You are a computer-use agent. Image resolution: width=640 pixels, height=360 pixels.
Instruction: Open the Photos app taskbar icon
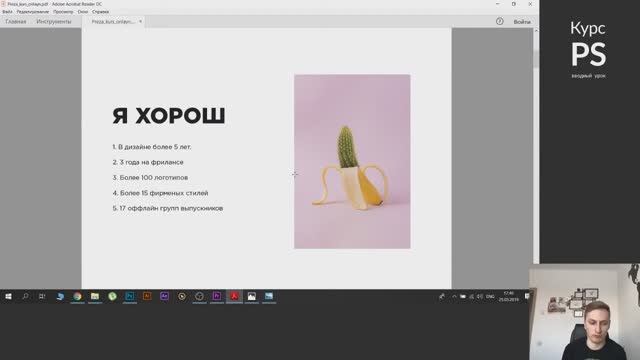251,296
